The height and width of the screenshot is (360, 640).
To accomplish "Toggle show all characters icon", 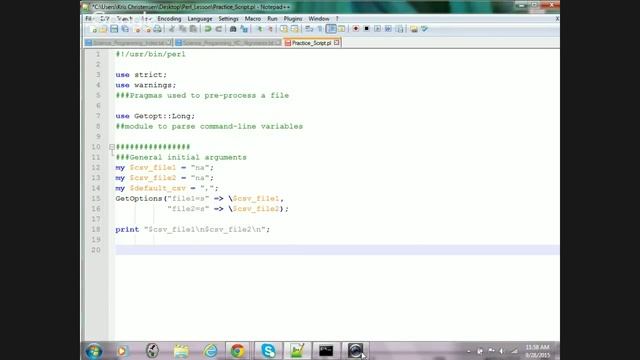I will pyautogui.click(x=320, y=29).
